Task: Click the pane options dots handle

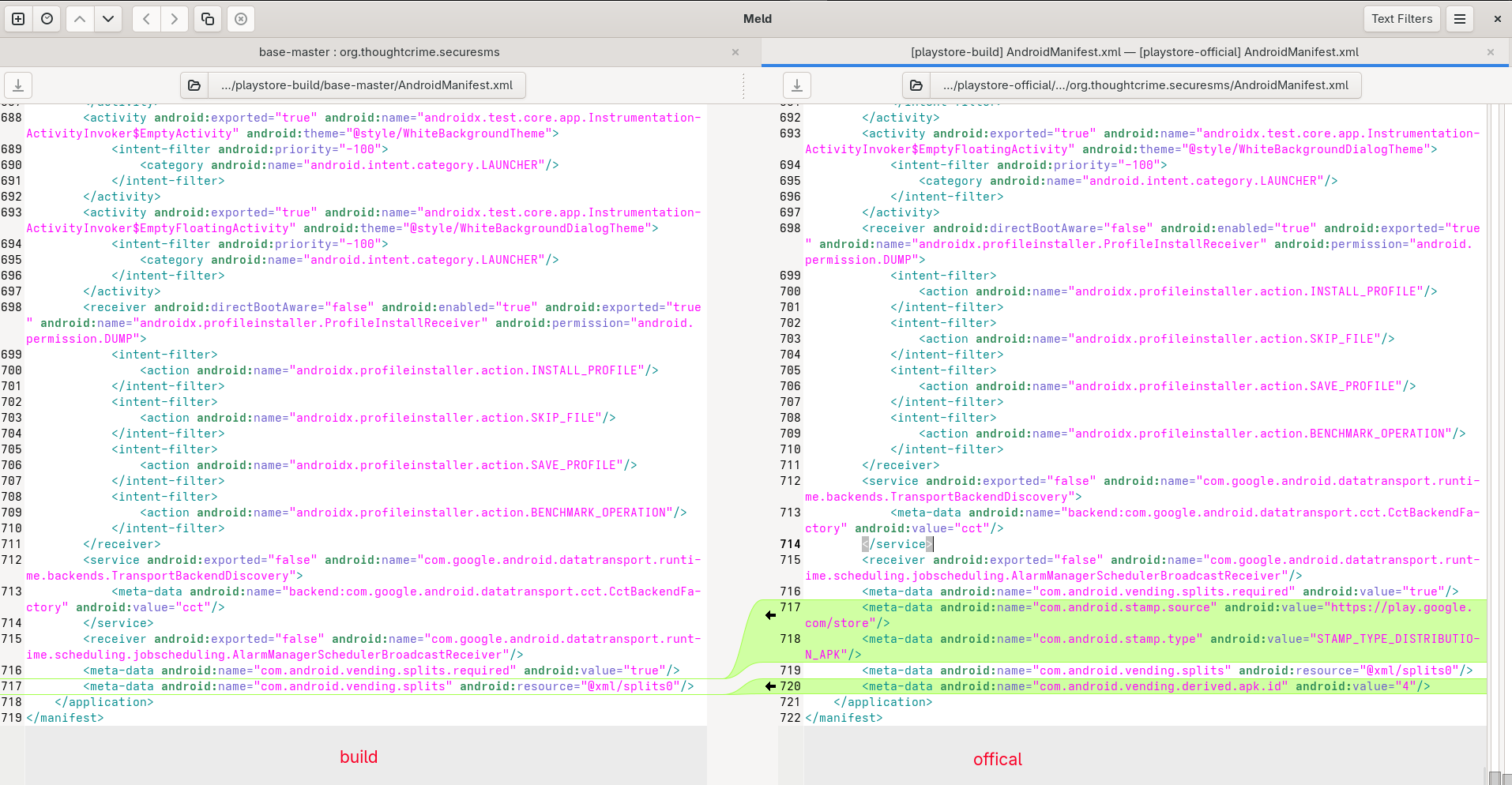Action: pos(743,85)
